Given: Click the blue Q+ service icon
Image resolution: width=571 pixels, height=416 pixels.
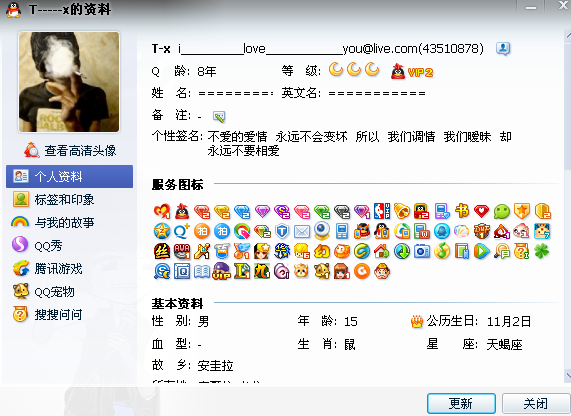Looking at the screenshot, I should click(182, 231).
